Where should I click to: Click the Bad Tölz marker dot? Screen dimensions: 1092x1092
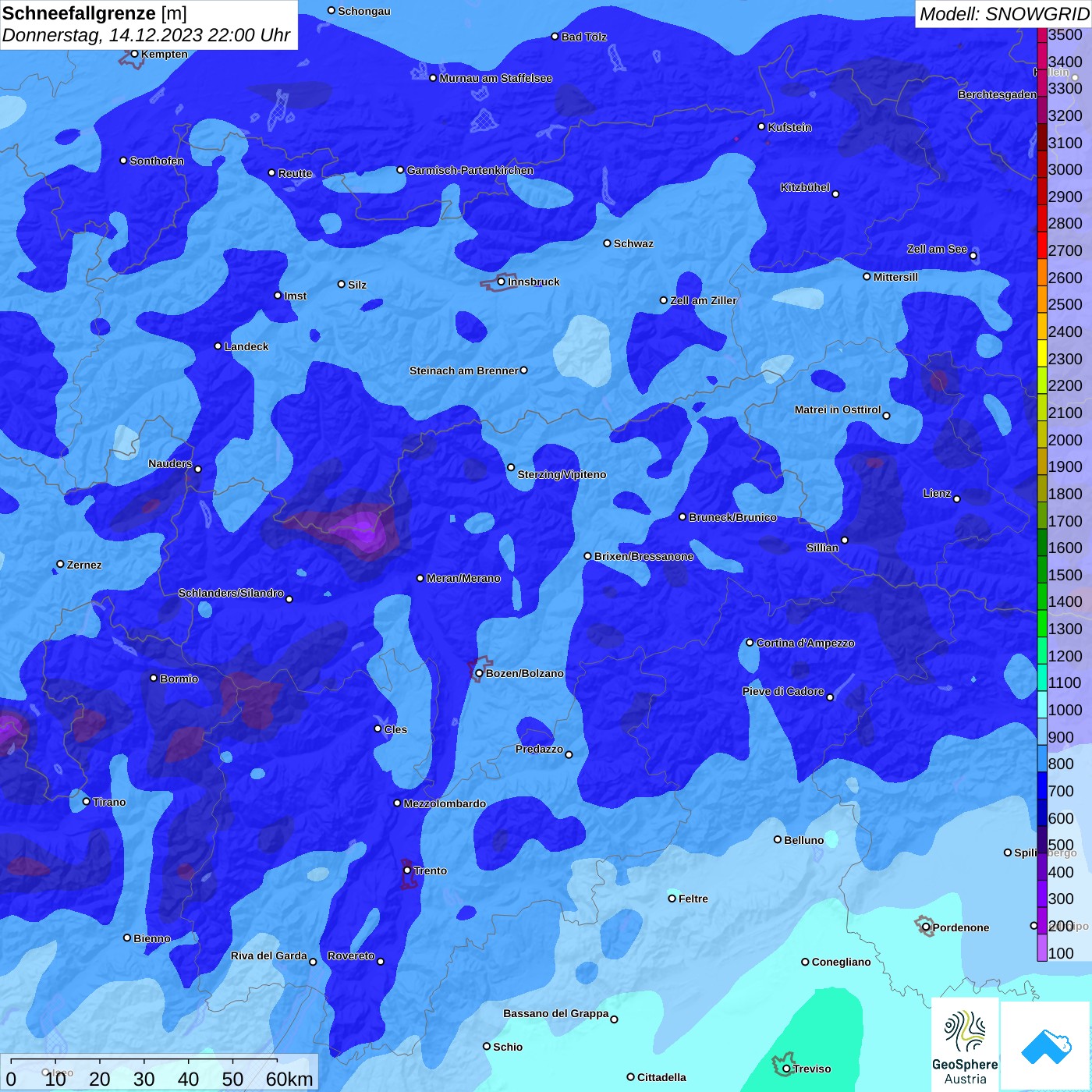(x=555, y=36)
